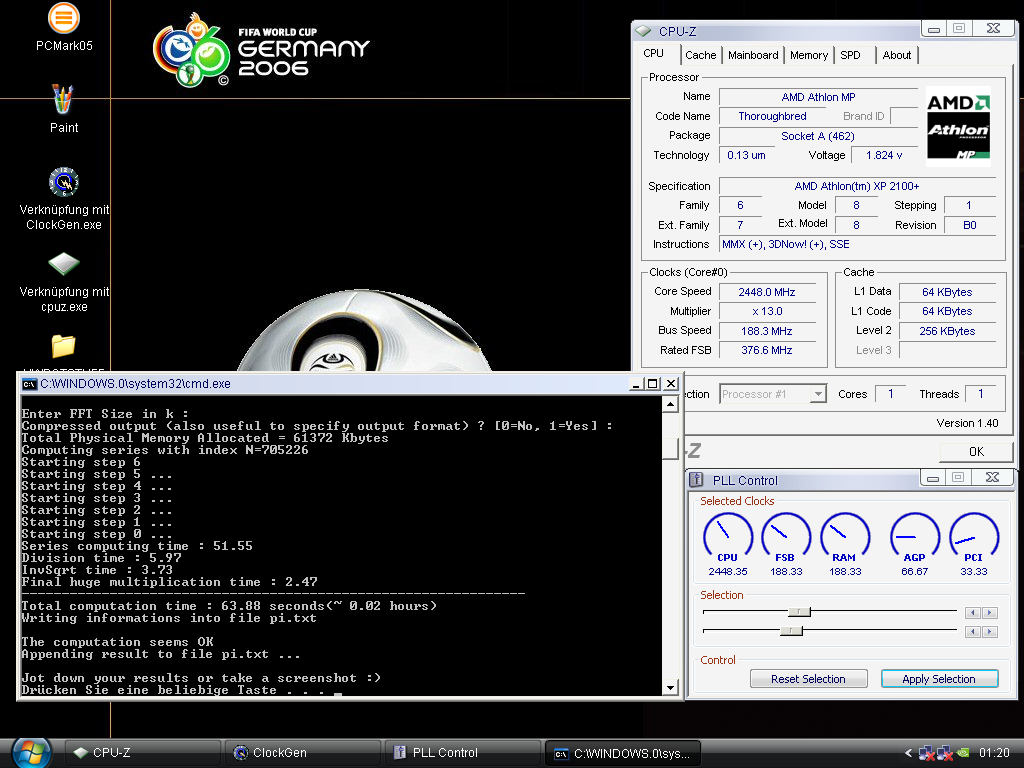Click the first network tray icon with red X
This screenshot has width=1024, height=768.
coord(926,753)
